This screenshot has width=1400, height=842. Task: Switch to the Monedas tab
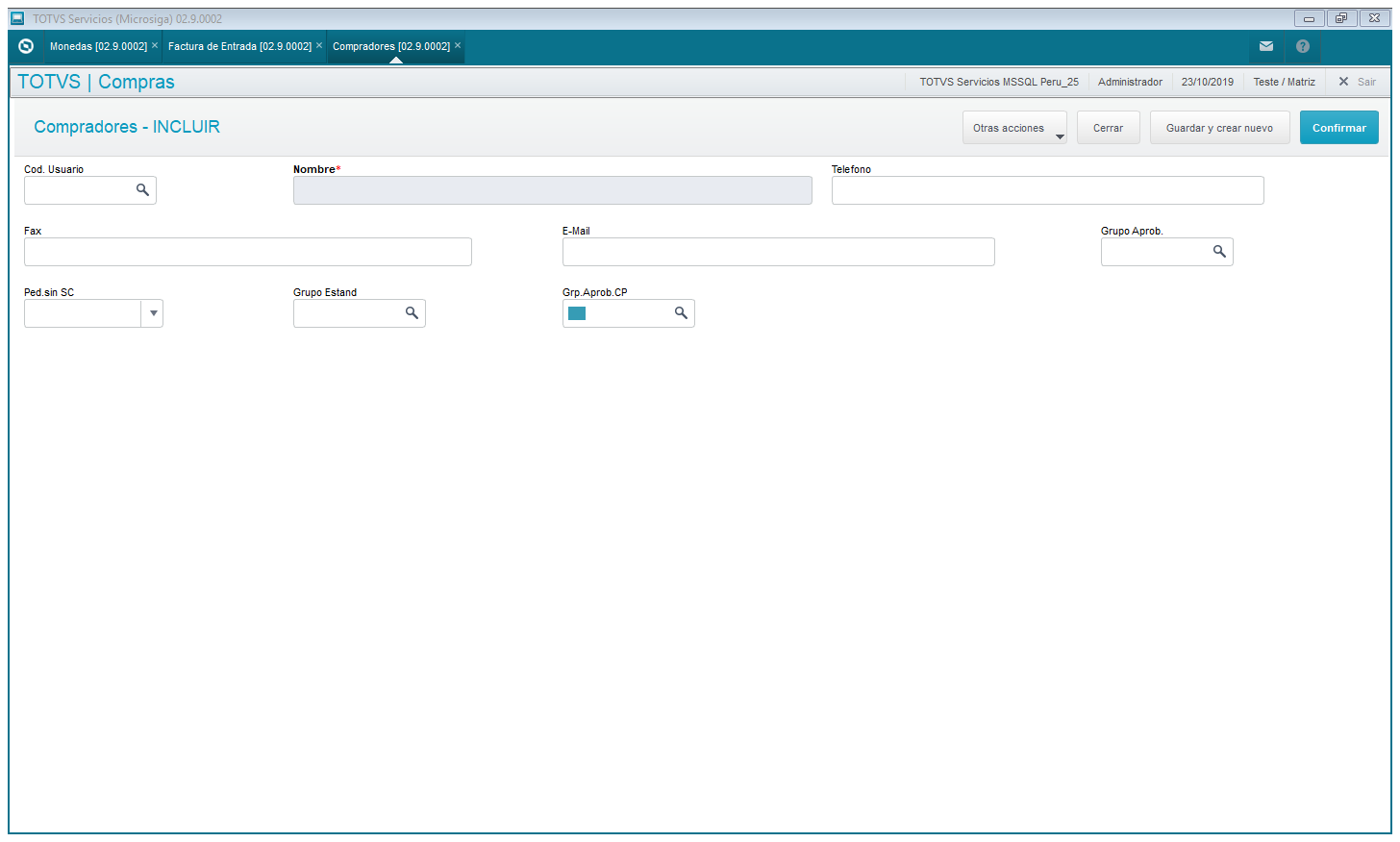click(x=98, y=46)
